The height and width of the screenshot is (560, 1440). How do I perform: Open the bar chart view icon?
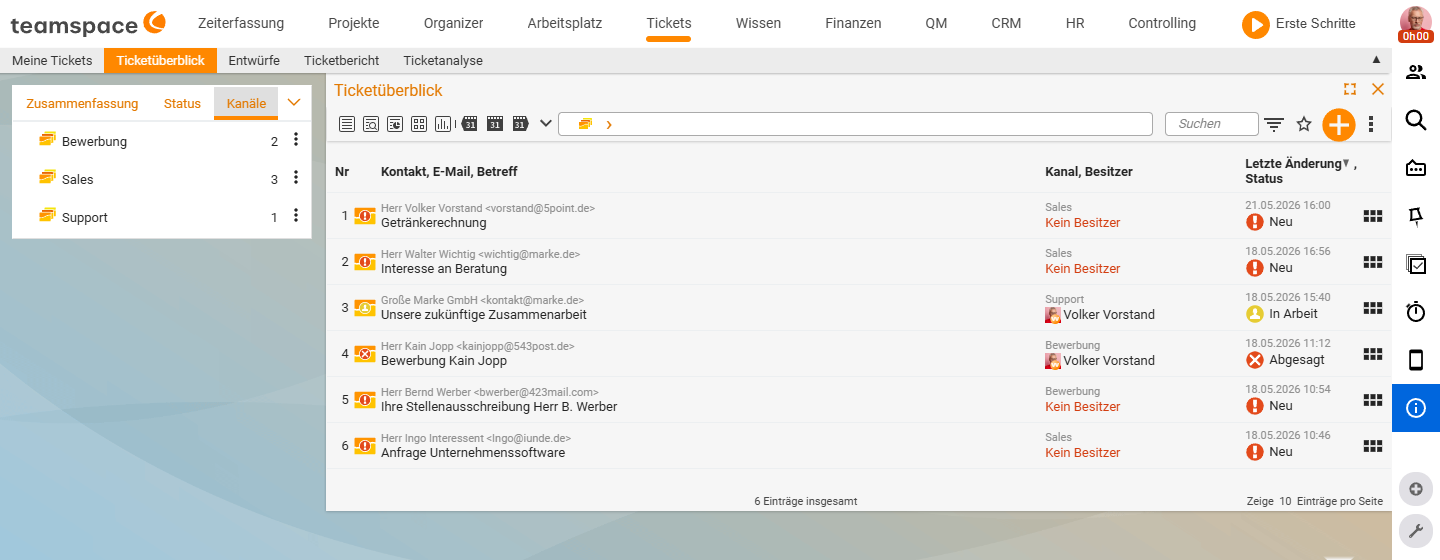click(443, 124)
